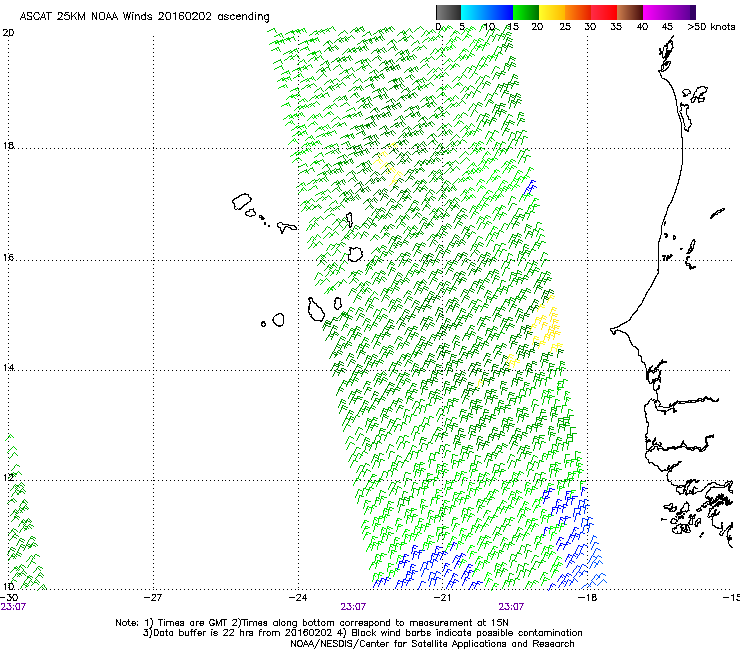This screenshot has height=650, width=740.
Task: Click the longitude label "-24"
Action: click(298, 598)
